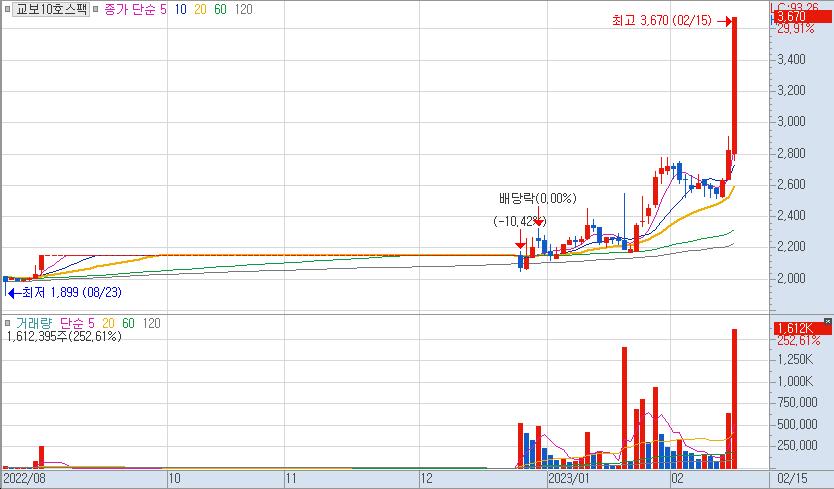Click the tall red 02/15 price candlestick

click(x=735, y=86)
